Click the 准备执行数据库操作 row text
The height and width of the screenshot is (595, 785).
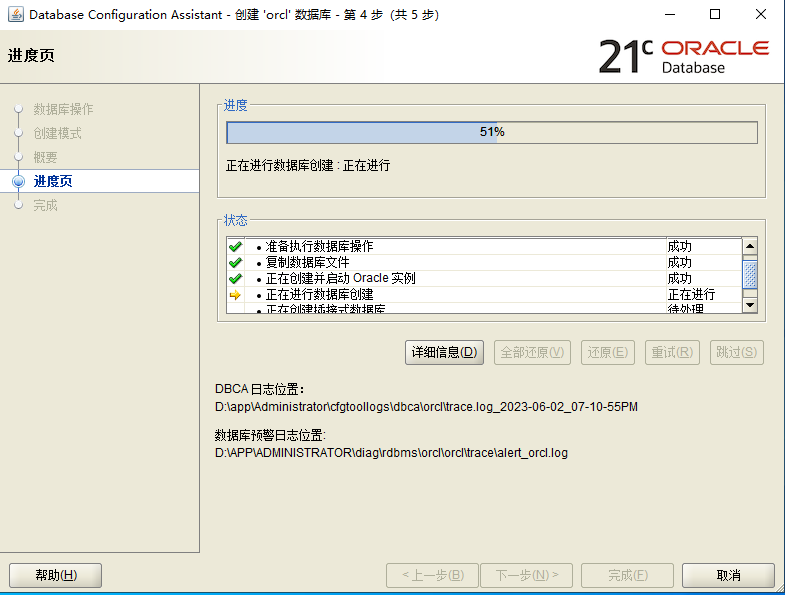pyautogui.click(x=319, y=246)
